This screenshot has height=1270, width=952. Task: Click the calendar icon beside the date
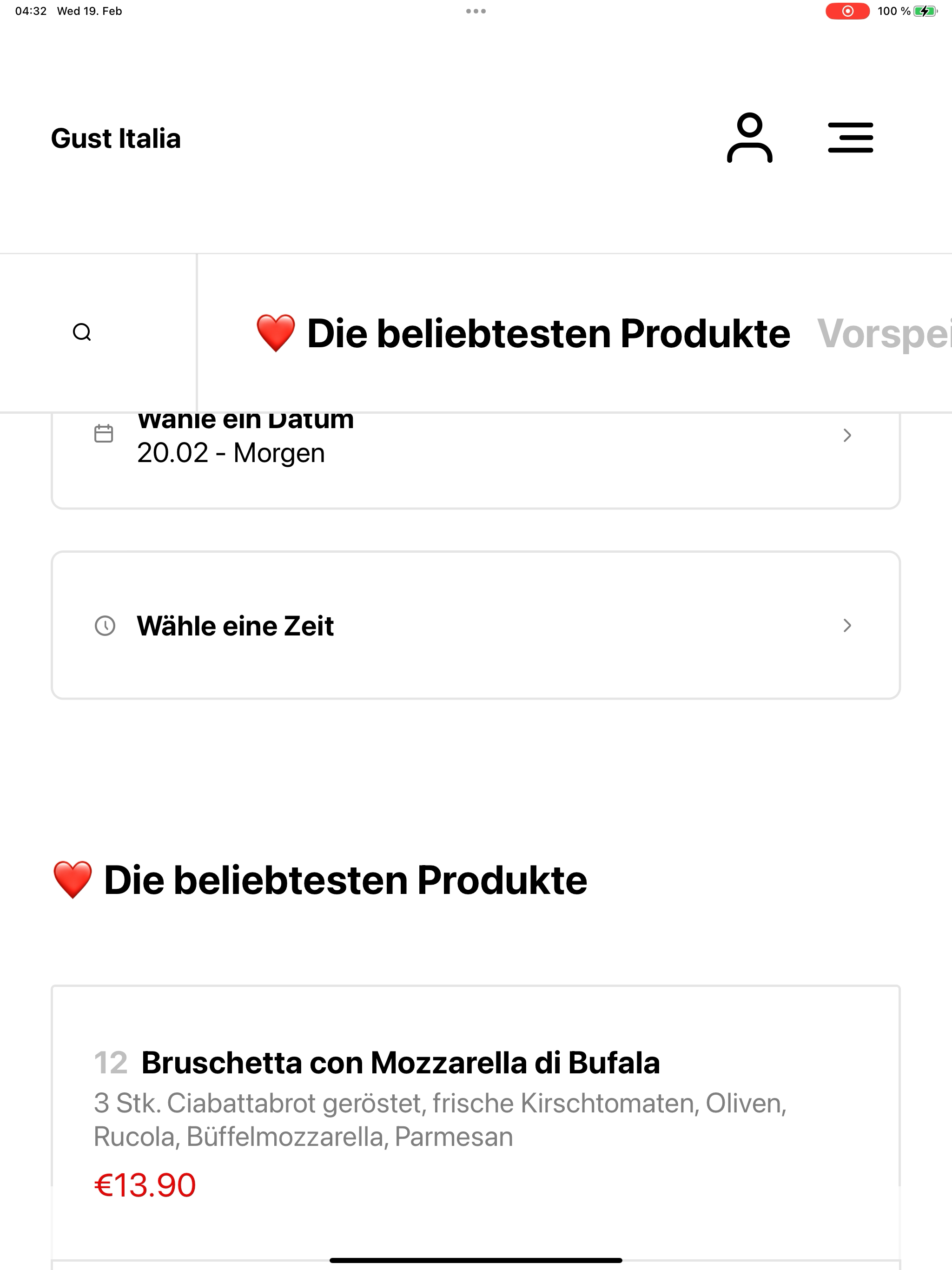tap(103, 433)
